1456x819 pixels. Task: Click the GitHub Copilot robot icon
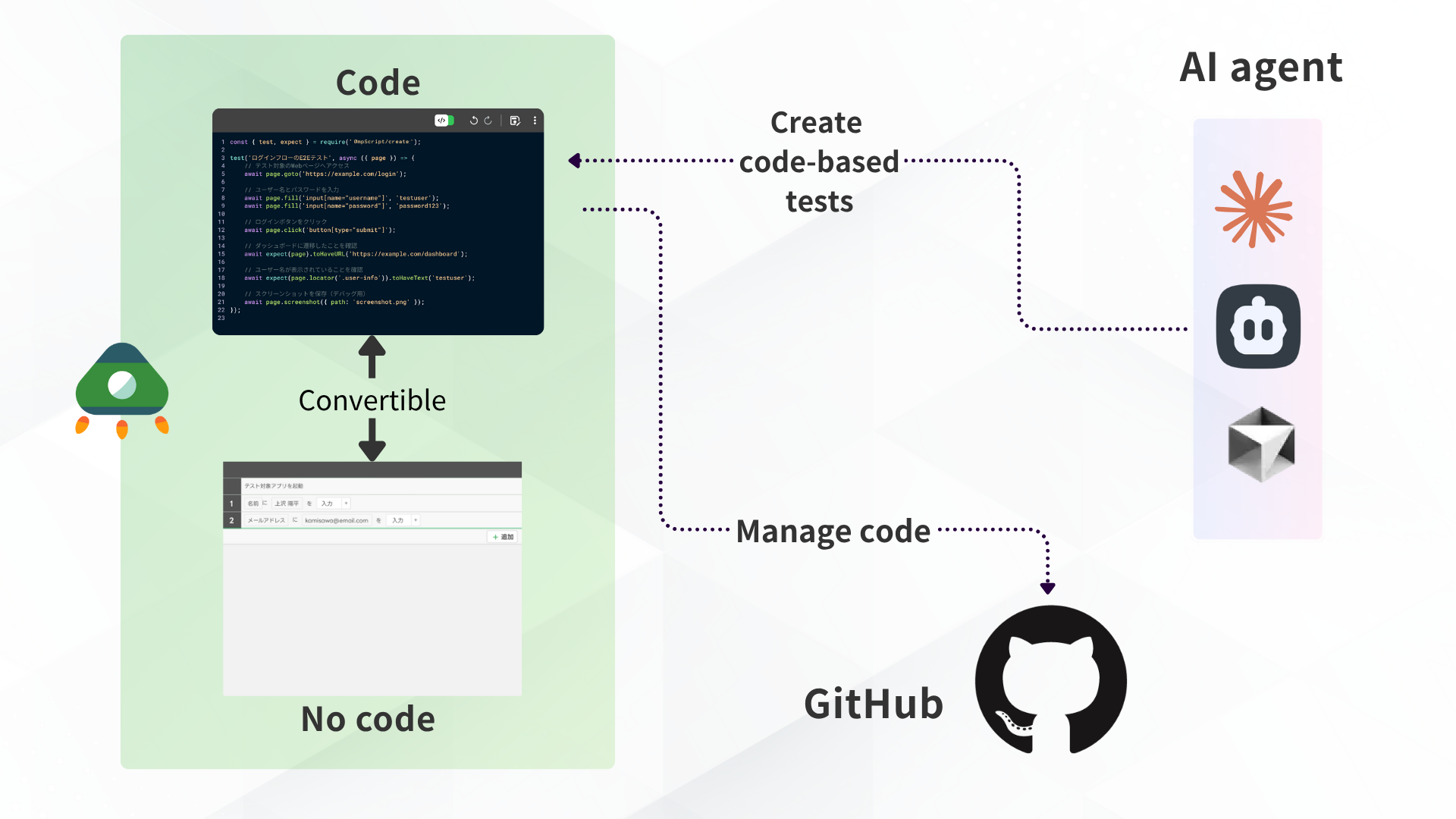coord(1258,327)
